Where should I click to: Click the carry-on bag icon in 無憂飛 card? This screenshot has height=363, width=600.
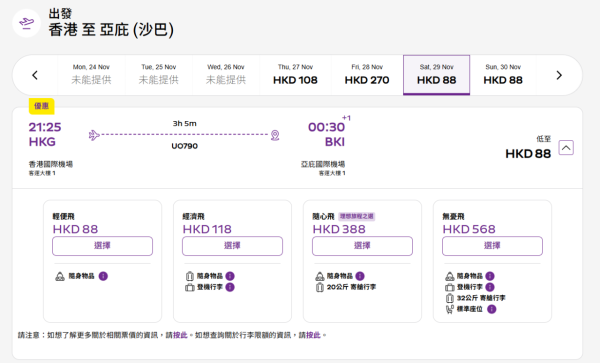[450, 287]
